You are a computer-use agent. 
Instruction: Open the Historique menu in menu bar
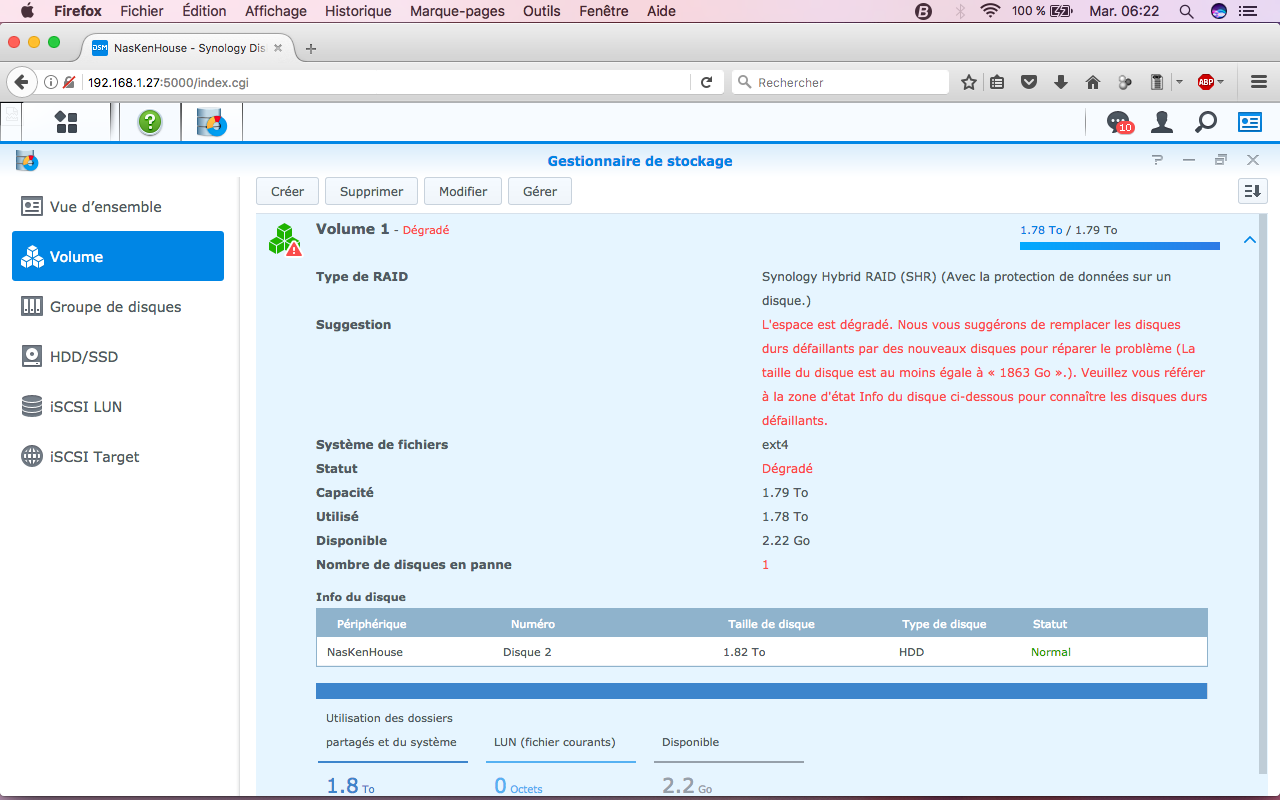click(358, 11)
